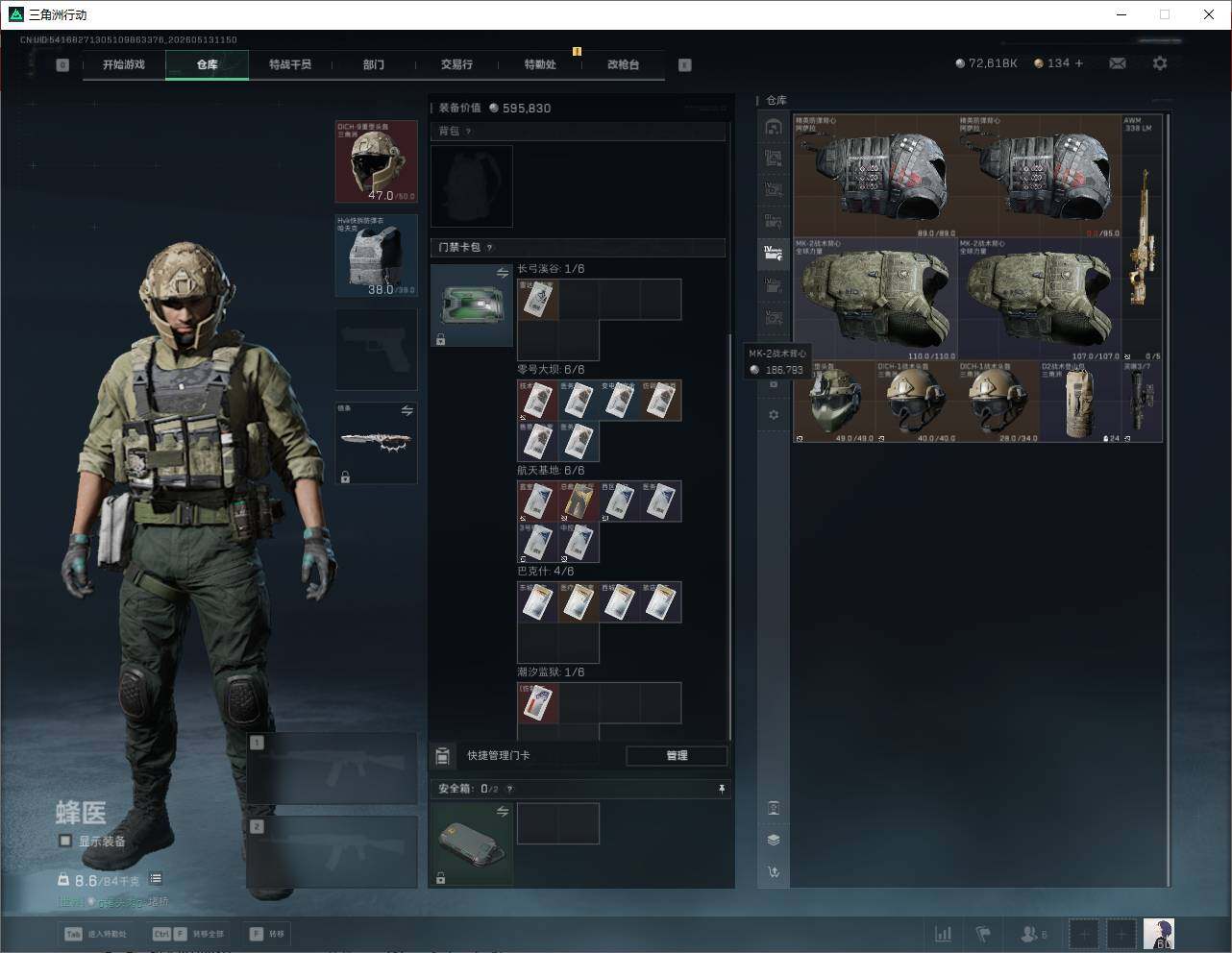
Task: Click the help icon next to 门禁卡包
Action: click(489, 248)
